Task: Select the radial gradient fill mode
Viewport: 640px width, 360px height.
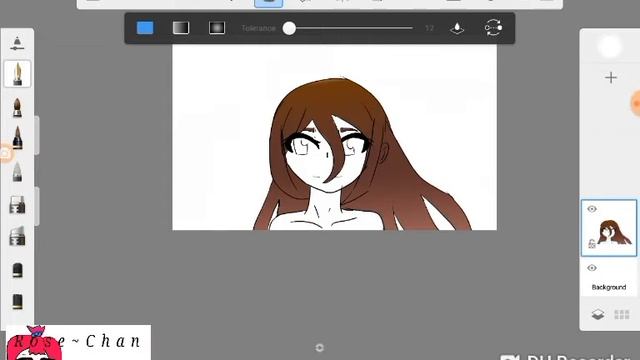Action: pyautogui.click(x=217, y=28)
